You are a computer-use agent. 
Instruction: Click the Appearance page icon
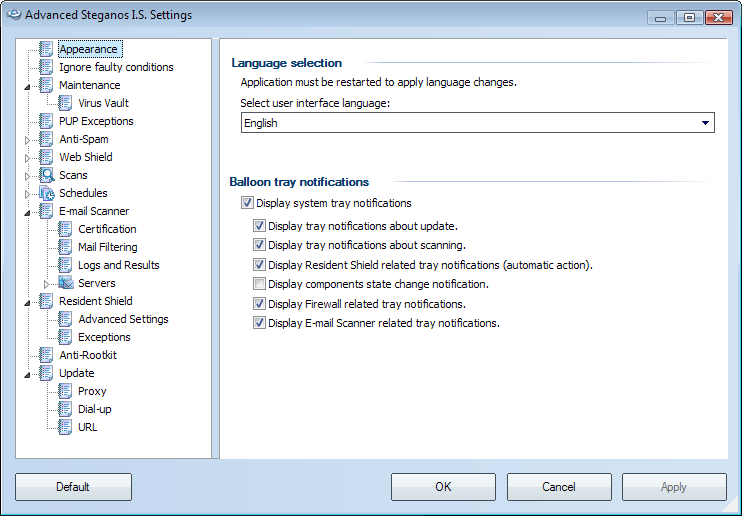click(46, 49)
